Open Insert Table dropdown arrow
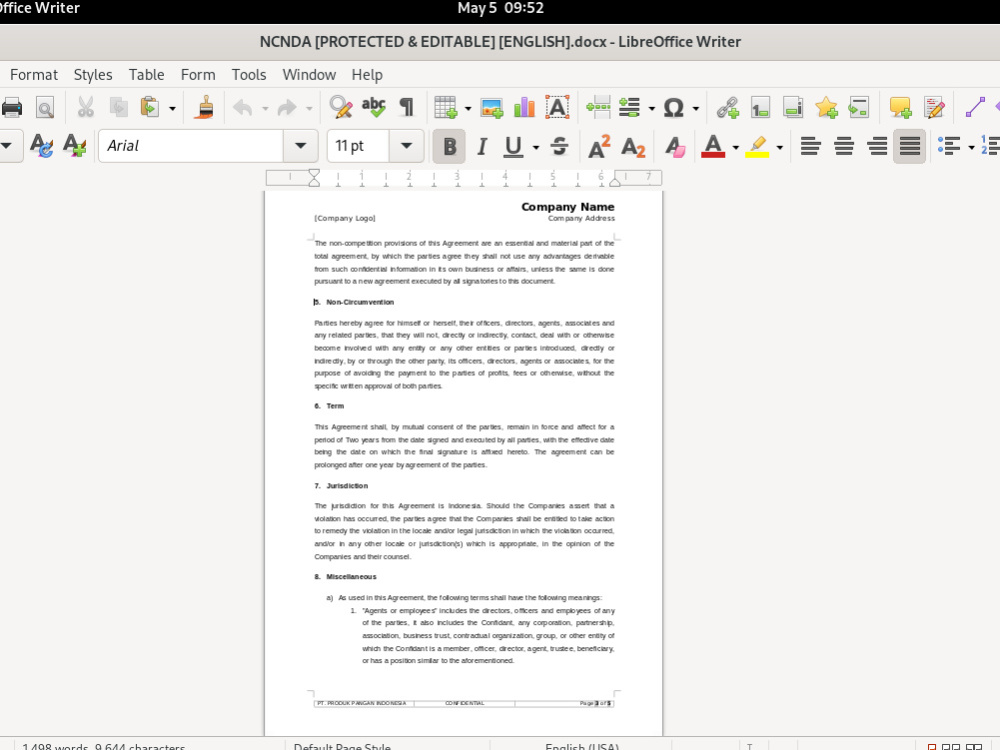 pyautogui.click(x=467, y=108)
